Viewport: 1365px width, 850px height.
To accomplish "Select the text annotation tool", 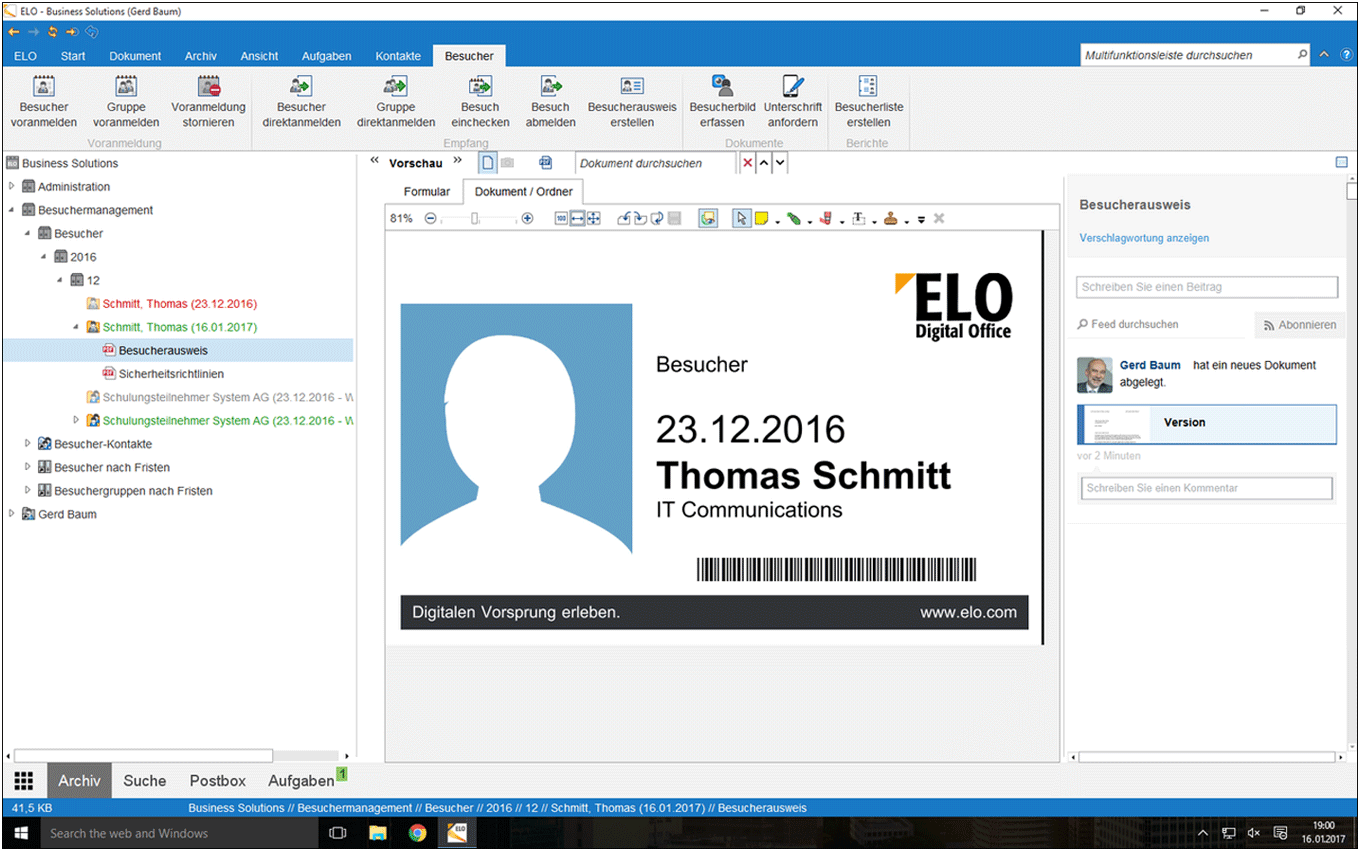I will [x=858, y=218].
